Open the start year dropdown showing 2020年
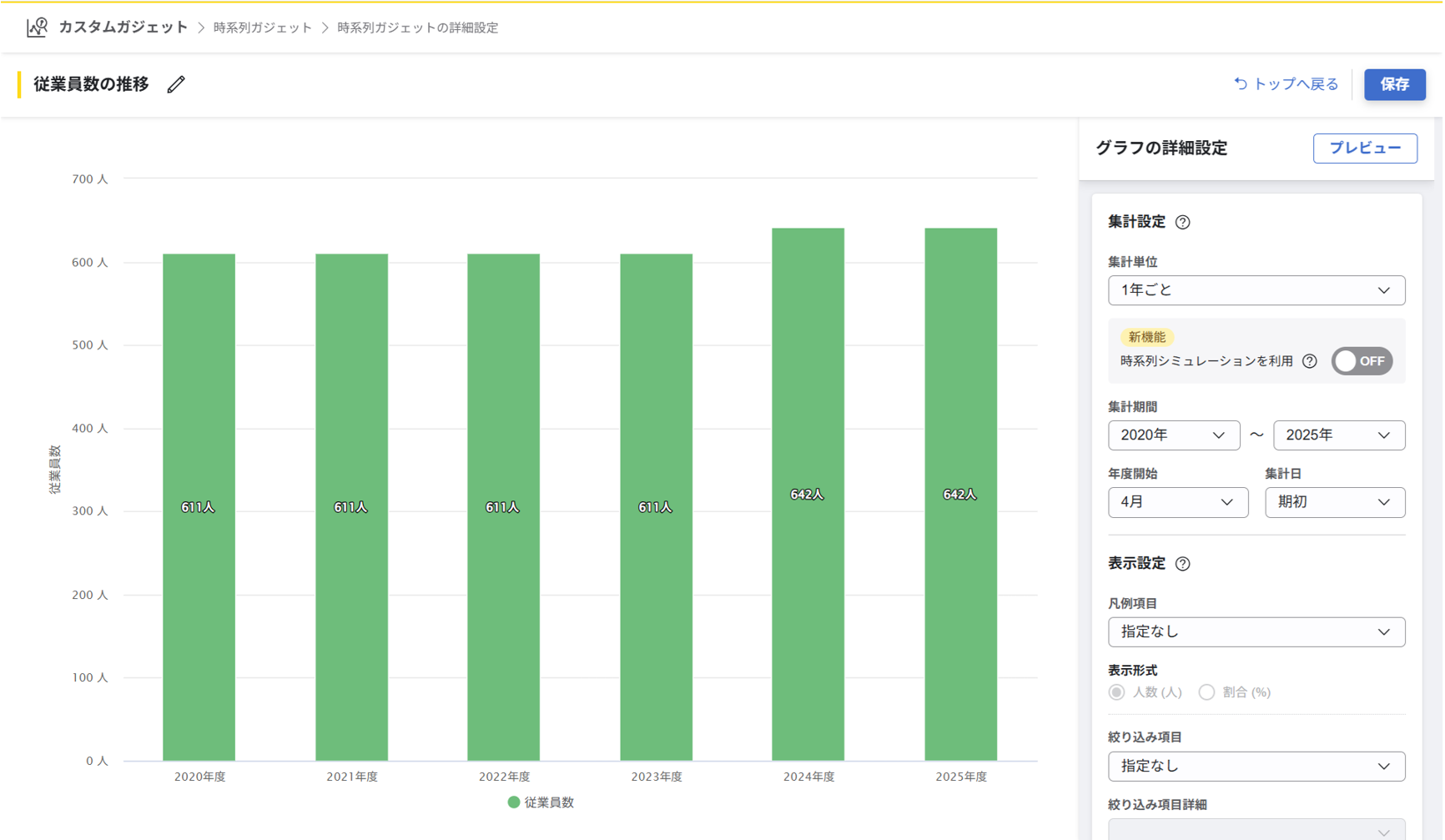The image size is (1445, 840). pyautogui.click(x=1173, y=435)
